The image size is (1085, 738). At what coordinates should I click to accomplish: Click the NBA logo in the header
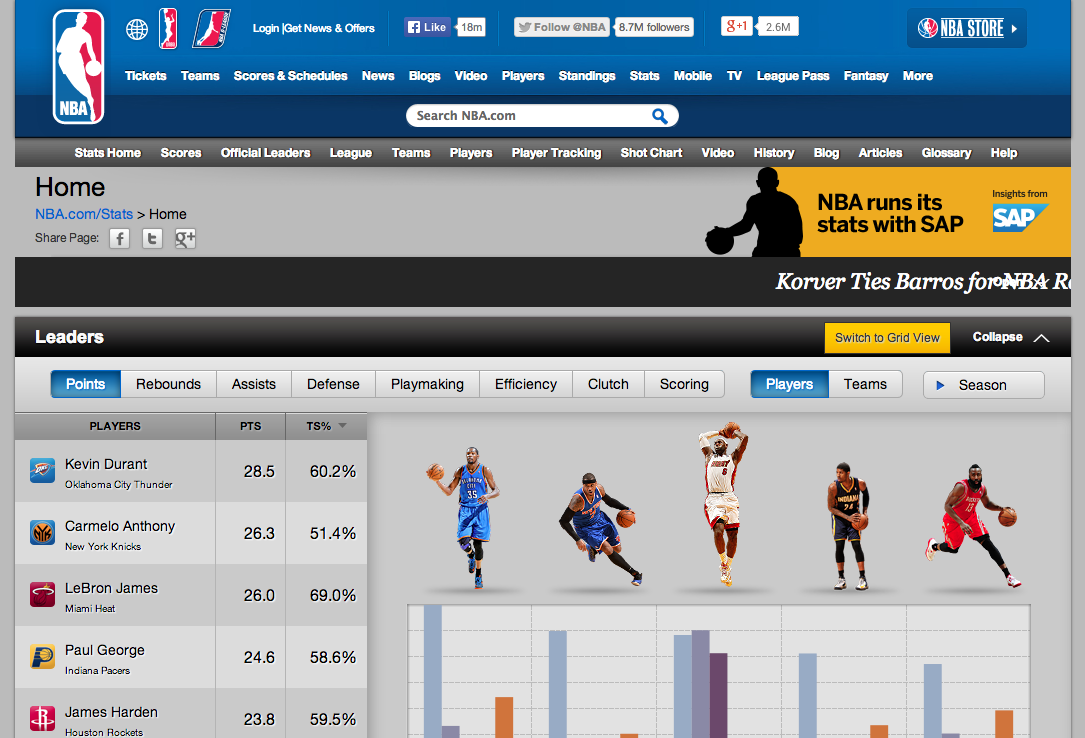click(78, 66)
